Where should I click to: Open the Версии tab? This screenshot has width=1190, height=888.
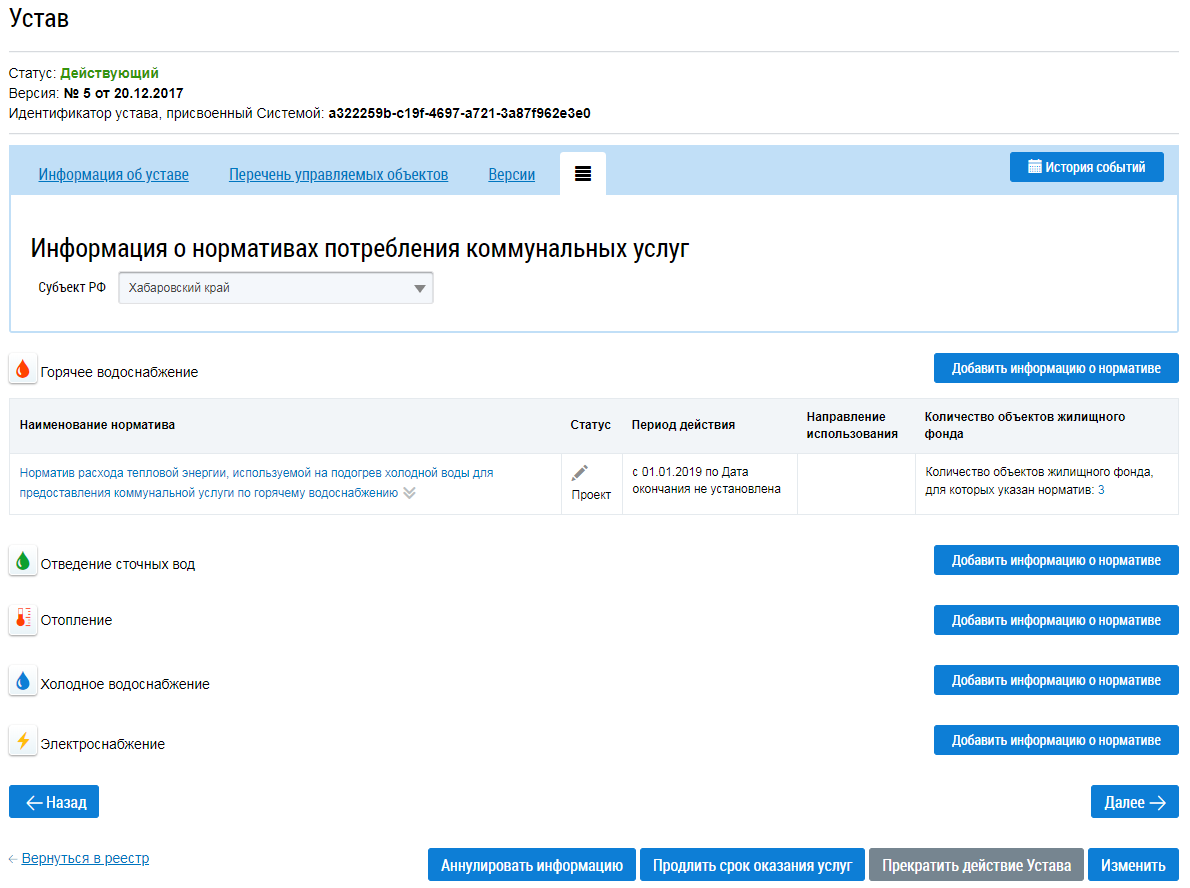(512, 175)
